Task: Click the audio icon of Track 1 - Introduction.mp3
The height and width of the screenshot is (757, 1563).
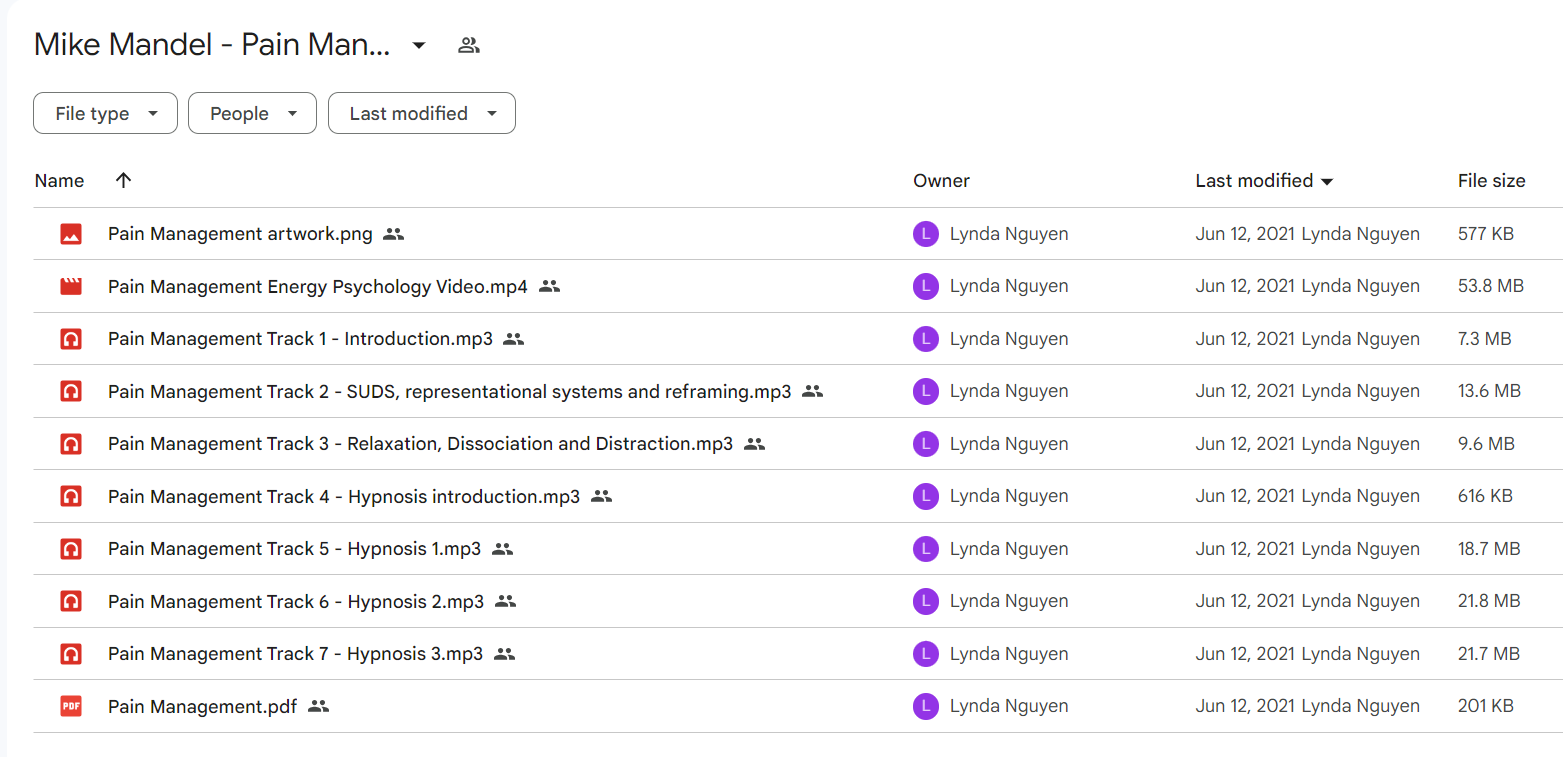Action: pos(71,339)
